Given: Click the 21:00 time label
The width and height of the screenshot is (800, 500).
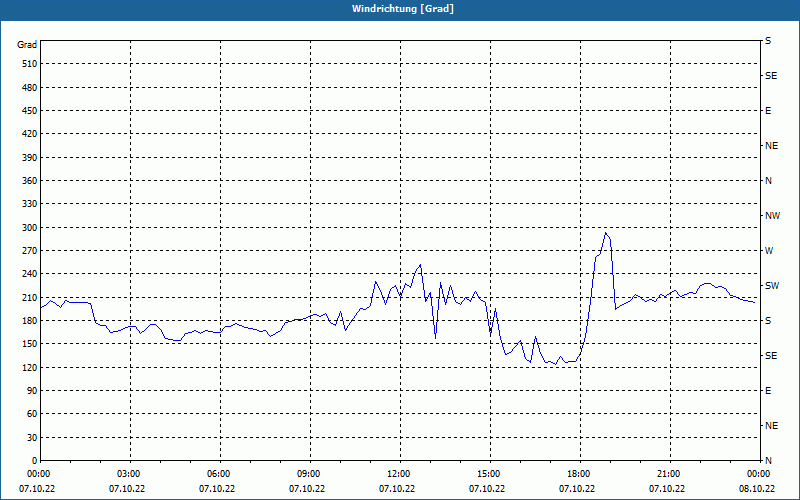Looking at the screenshot, I should (668, 474).
